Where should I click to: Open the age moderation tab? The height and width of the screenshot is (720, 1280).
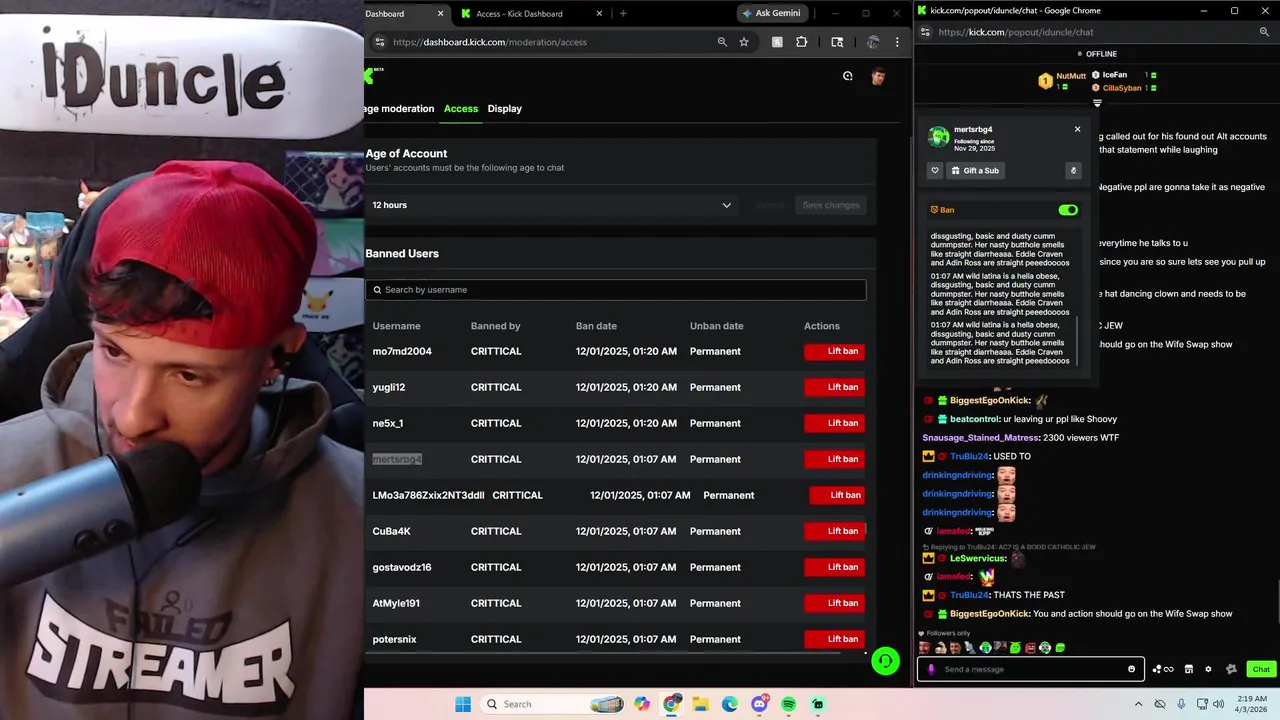click(x=400, y=108)
